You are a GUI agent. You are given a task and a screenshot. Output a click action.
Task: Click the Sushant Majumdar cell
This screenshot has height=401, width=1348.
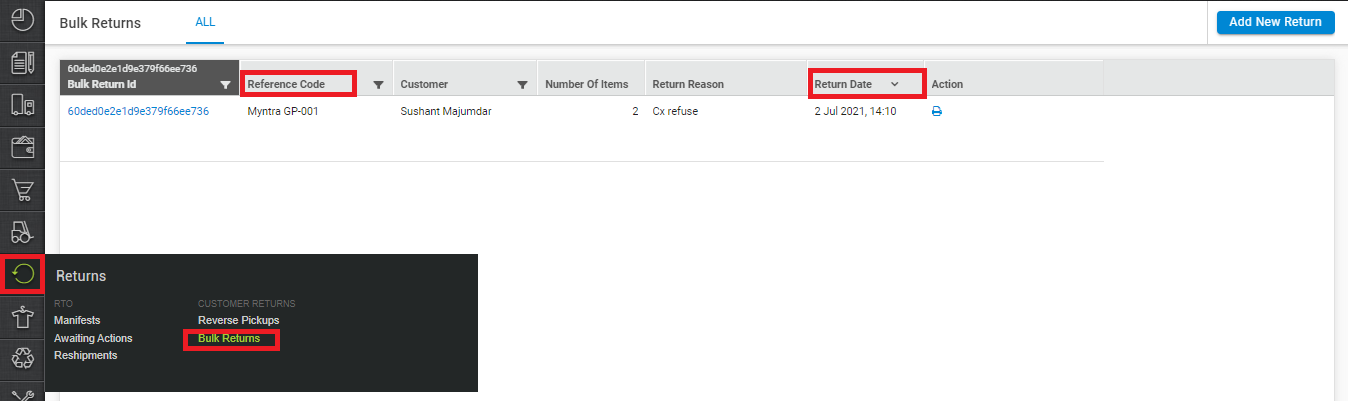(446, 111)
